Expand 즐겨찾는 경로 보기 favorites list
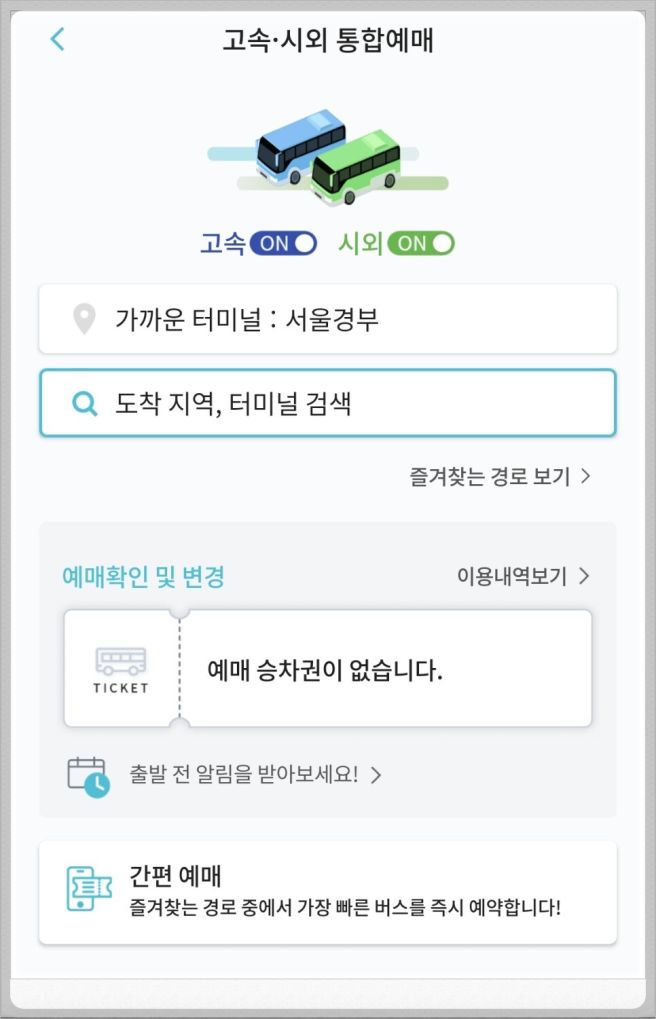 497,477
